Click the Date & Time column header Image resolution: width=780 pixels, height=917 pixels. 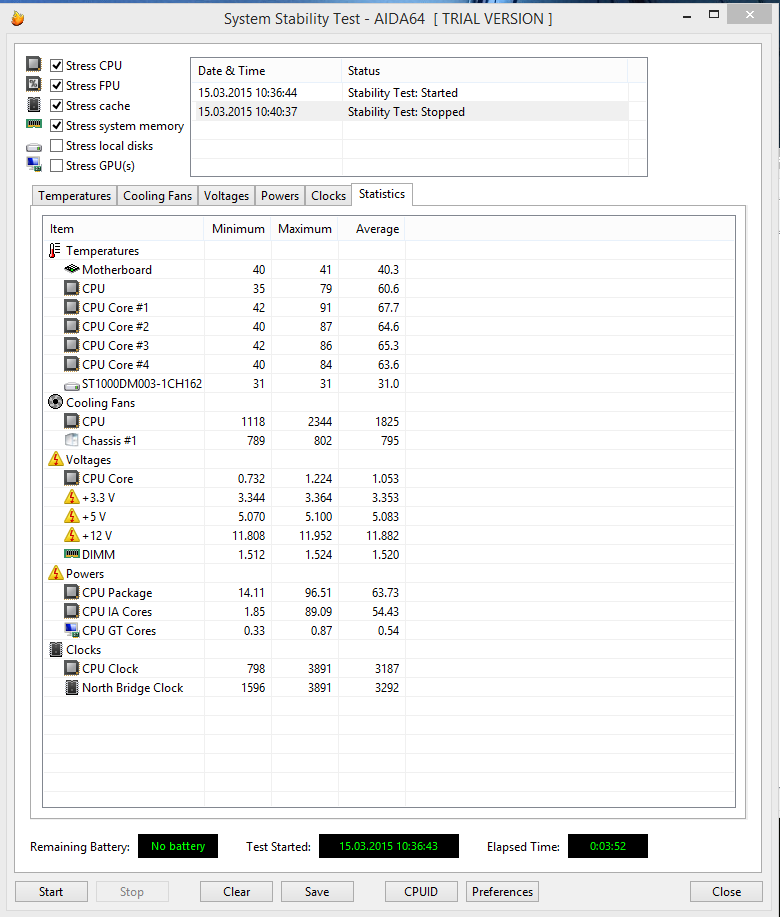[x=267, y=71]
